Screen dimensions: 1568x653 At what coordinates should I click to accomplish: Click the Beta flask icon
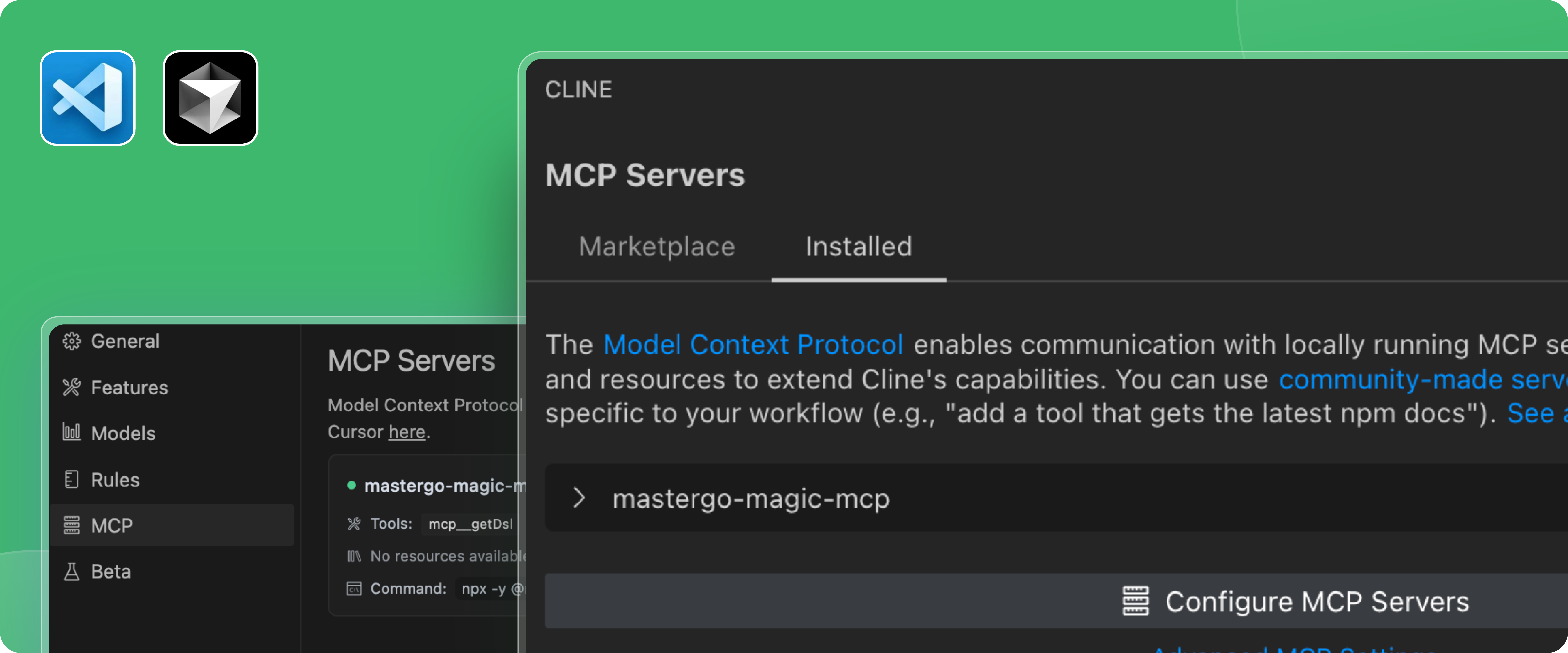(x=72, y=571)
